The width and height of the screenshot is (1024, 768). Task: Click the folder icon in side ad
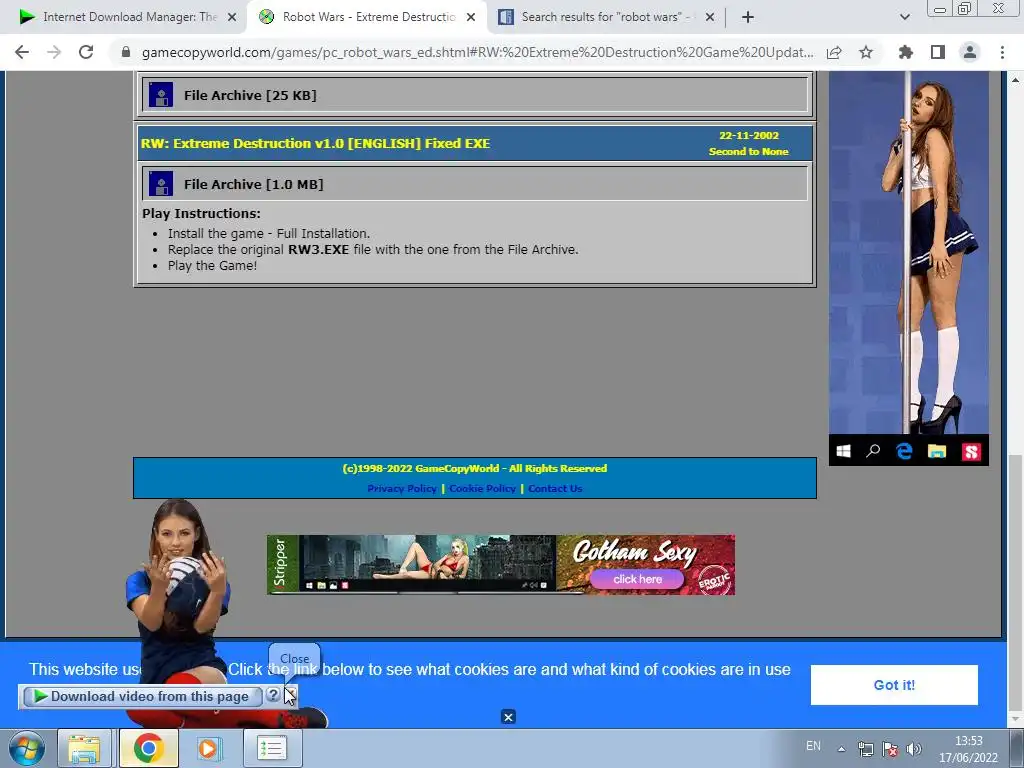937,451
